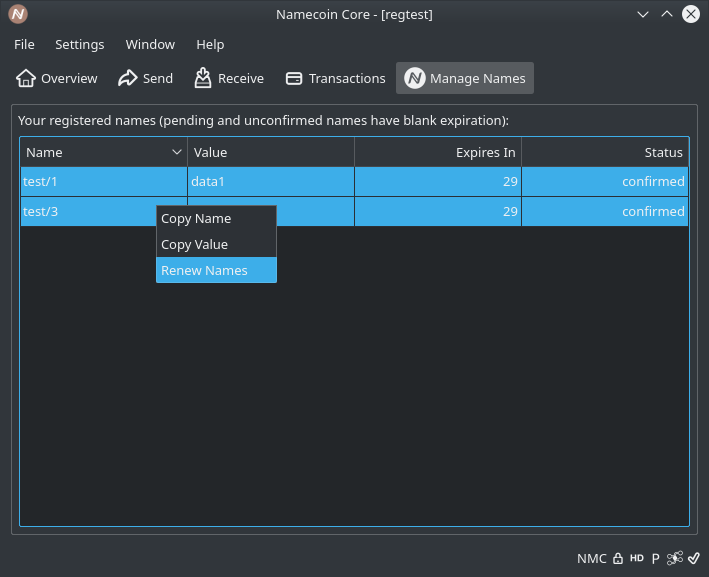The image size is (709, 577).
Task: Sort by the Expires In column header
Action: tap(438, 152)
